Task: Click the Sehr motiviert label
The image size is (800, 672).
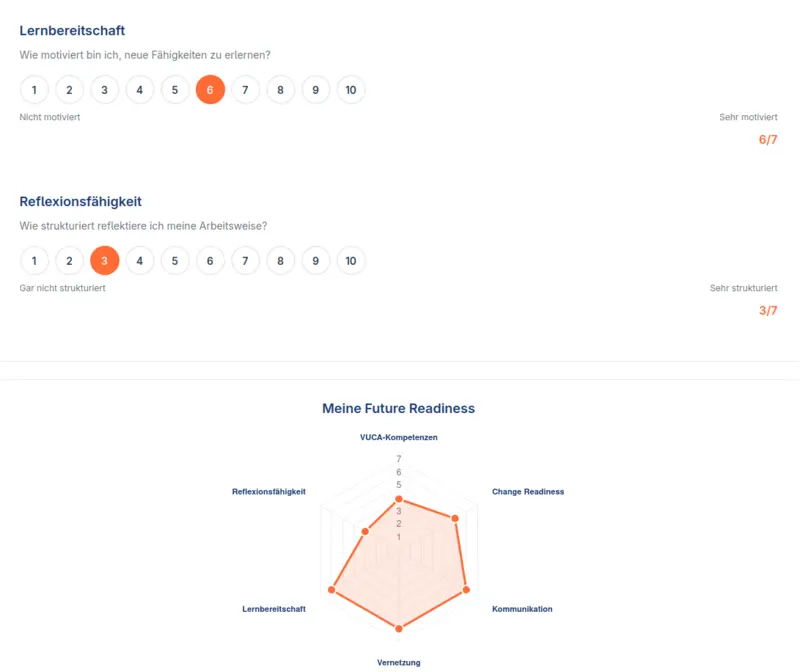Action: (x=747, y=117)
